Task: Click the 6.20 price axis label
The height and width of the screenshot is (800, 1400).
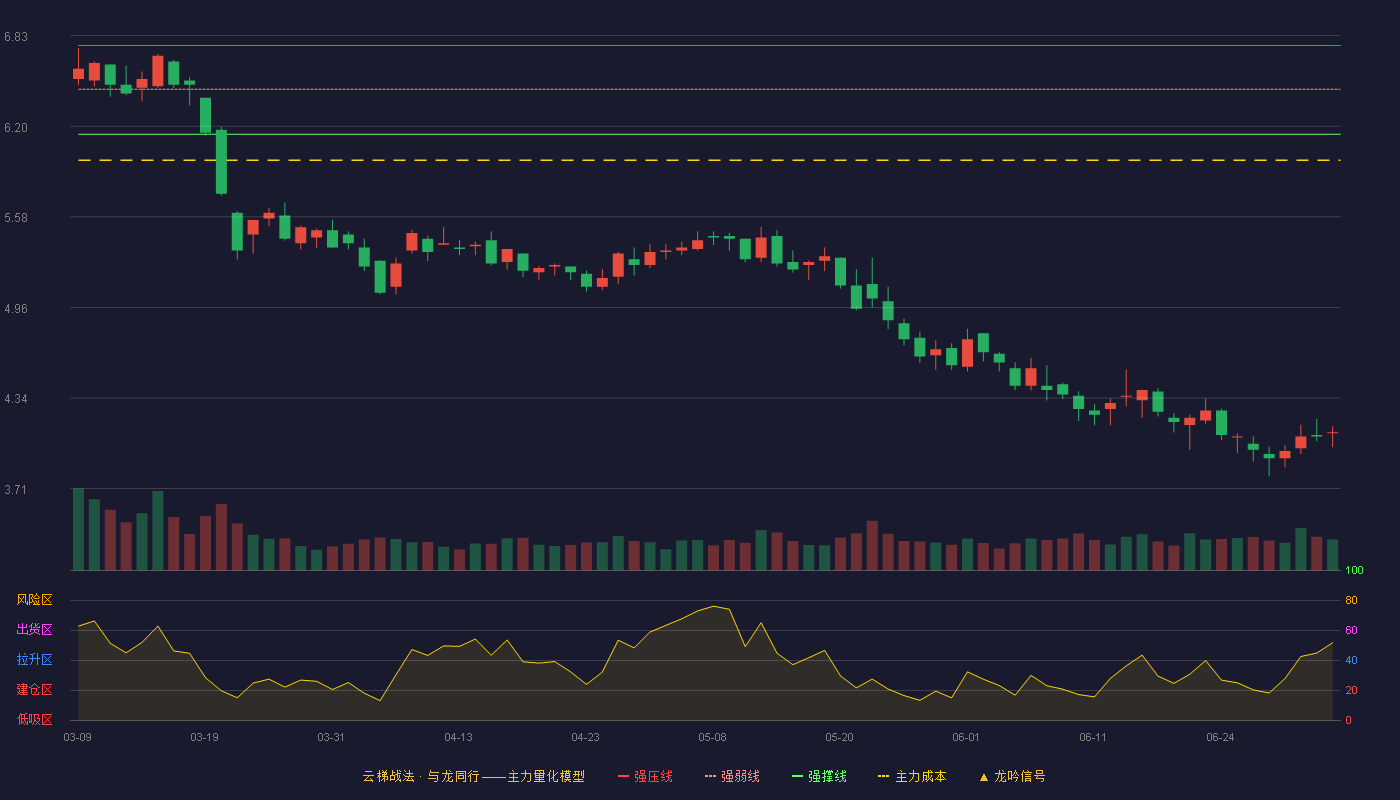Action: click(15, 128)
